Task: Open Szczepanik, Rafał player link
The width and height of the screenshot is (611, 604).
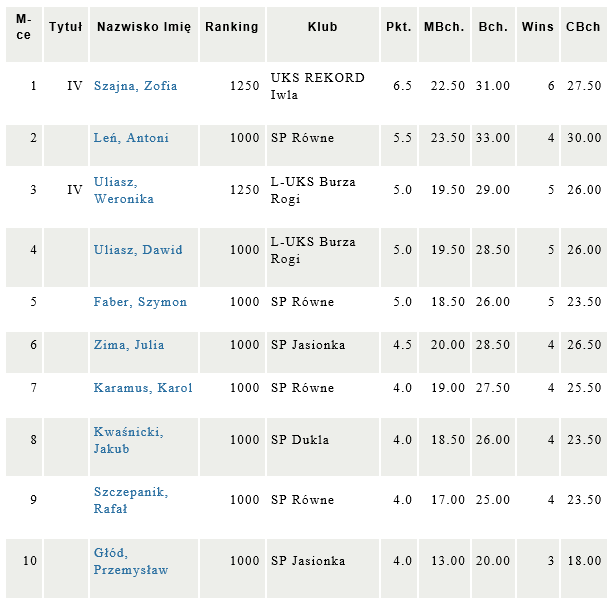Action: click(131, 500)
